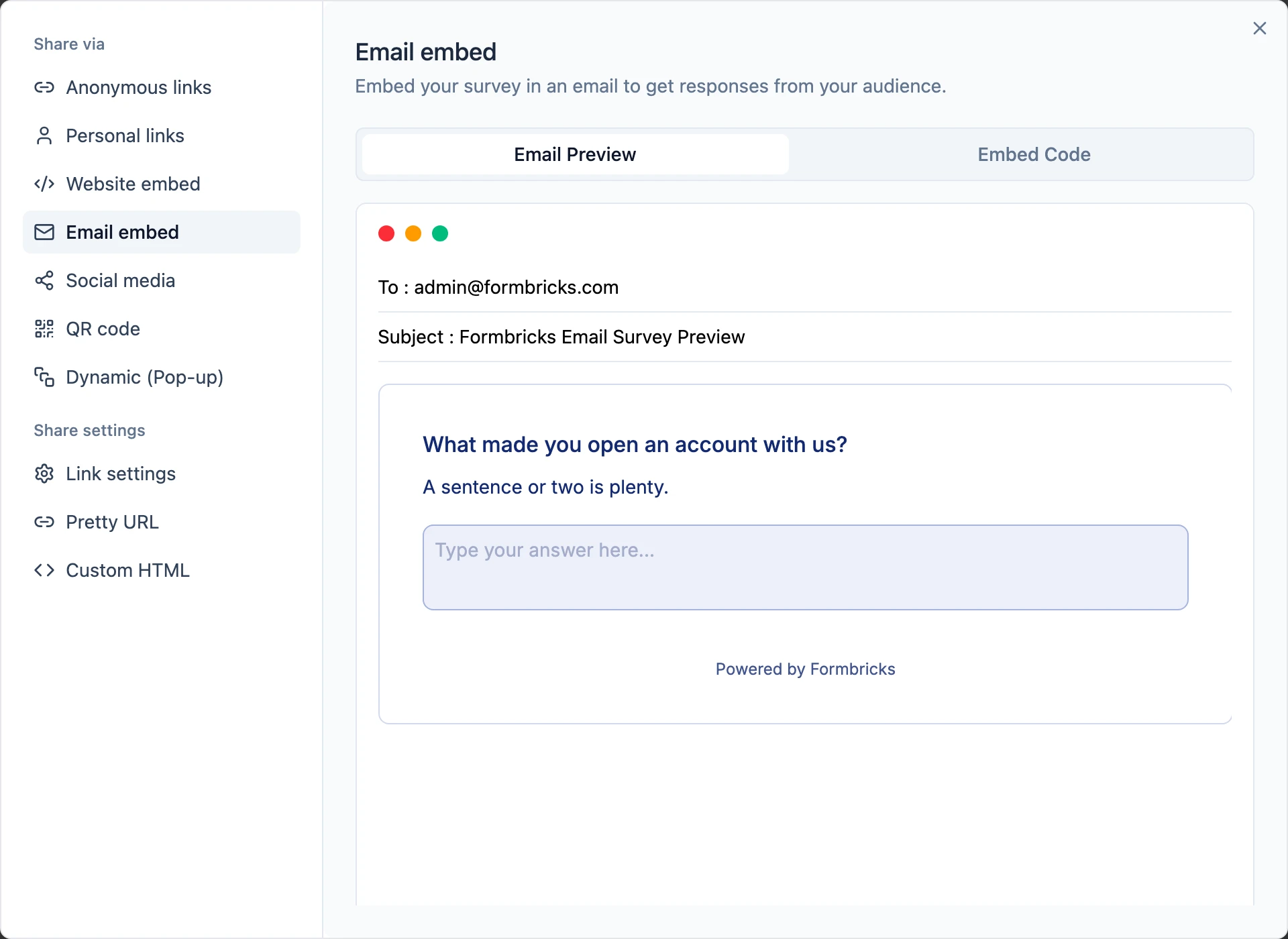Click the Link settings gear icon
1288x939 pixels.
coord(44,474)
